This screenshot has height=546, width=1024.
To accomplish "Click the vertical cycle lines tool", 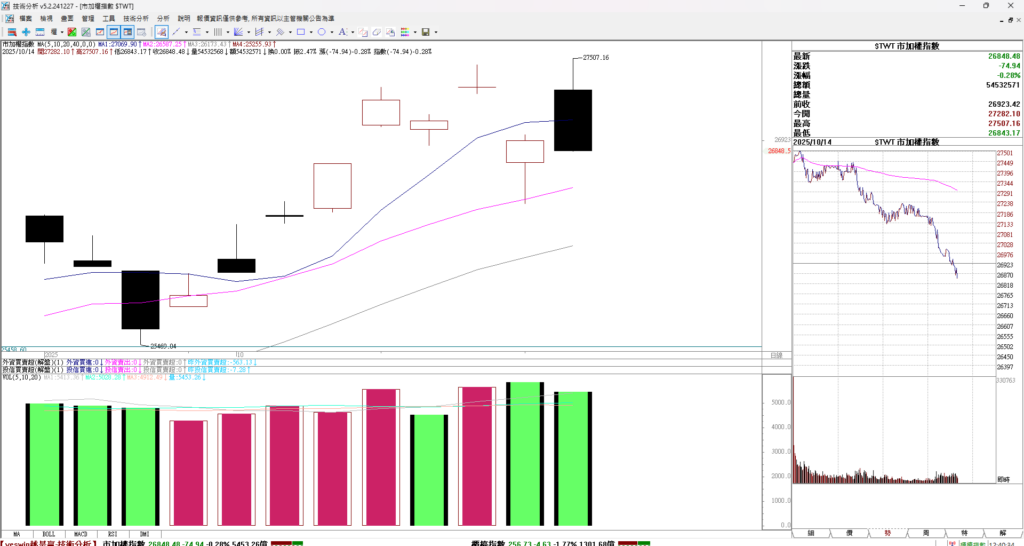I will pyautogui.click(x=218, y=32).
